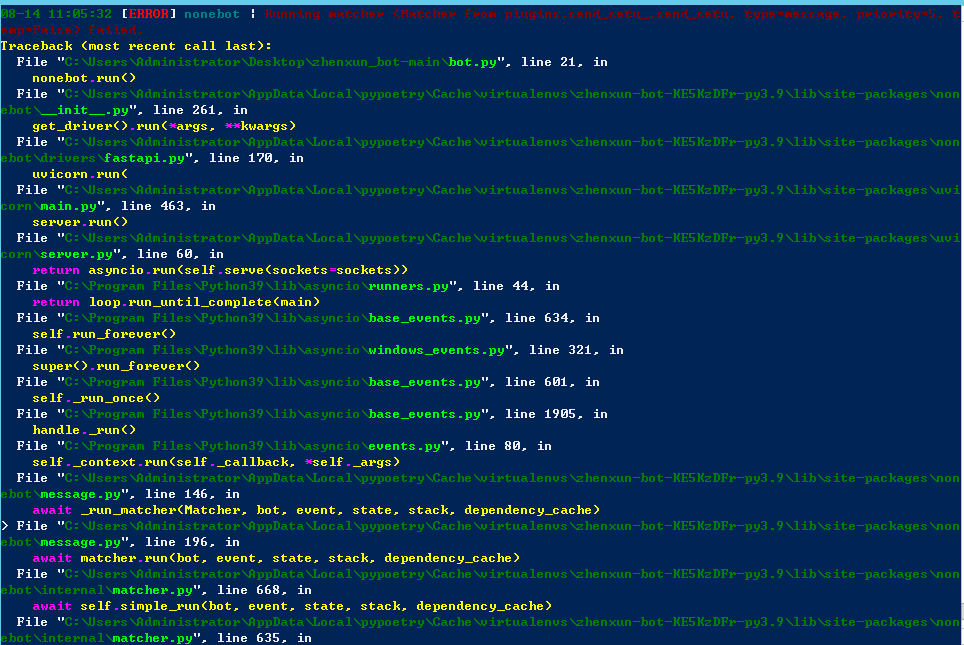Click matcher.py on the line 668 row

coord(152,590)
